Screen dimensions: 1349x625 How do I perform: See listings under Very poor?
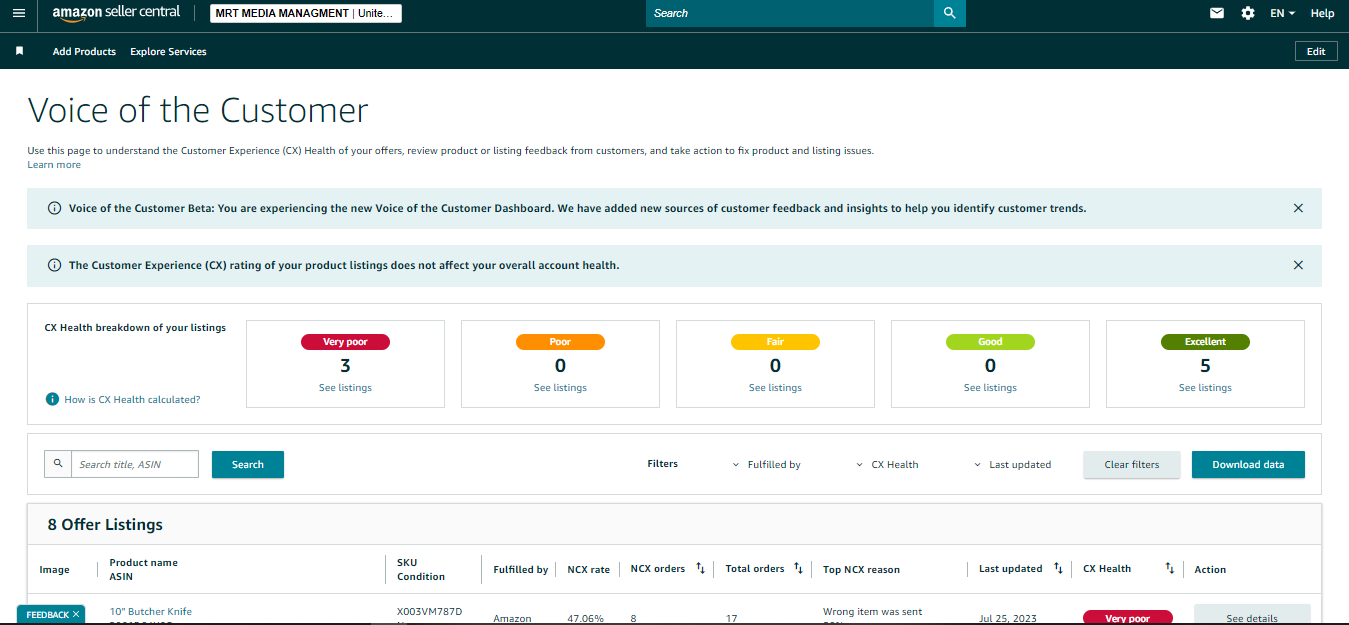tap(345, 388)
